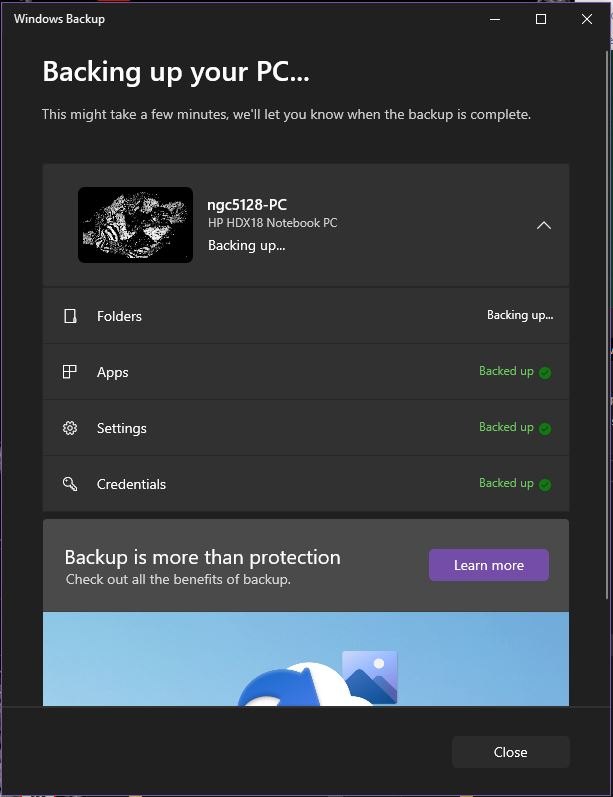Click the ngc5128-PC device name
Image resolution: width=613 pixels, height=797 pixels.
(247, 205)
